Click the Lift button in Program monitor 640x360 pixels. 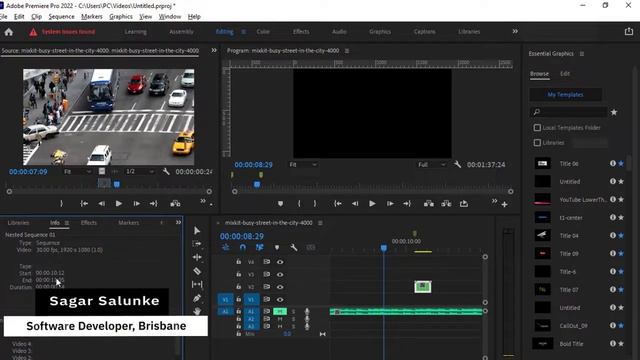click(x=429, y=203)
